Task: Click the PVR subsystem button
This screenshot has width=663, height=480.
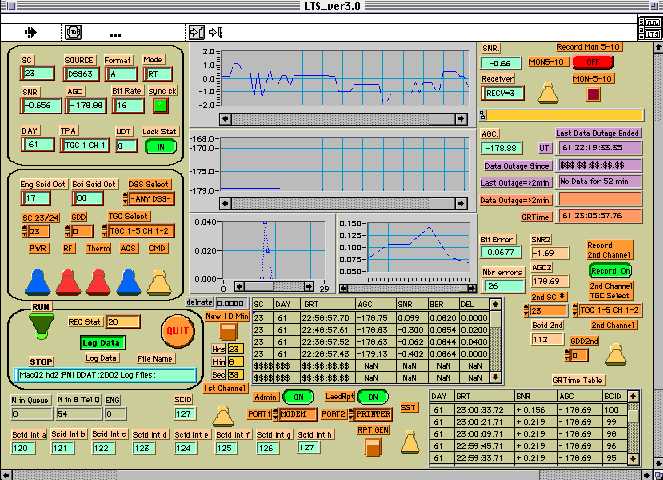Action: pyautogui.click(x=38, y=248)
